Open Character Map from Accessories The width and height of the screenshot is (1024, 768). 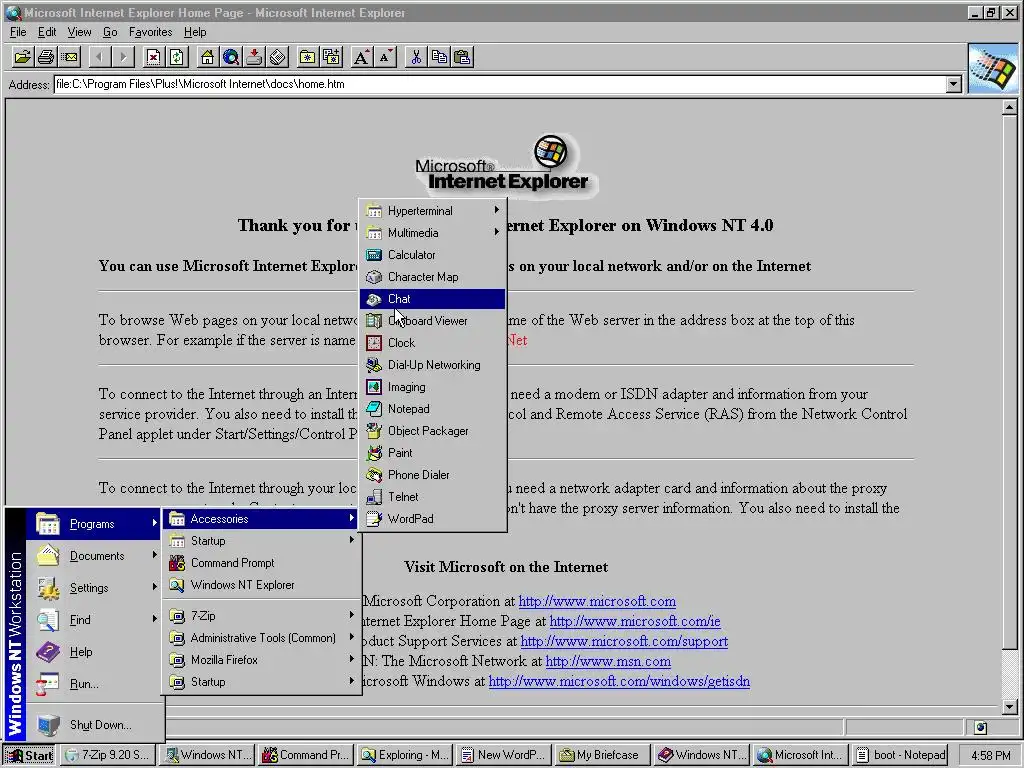point(432,277)
